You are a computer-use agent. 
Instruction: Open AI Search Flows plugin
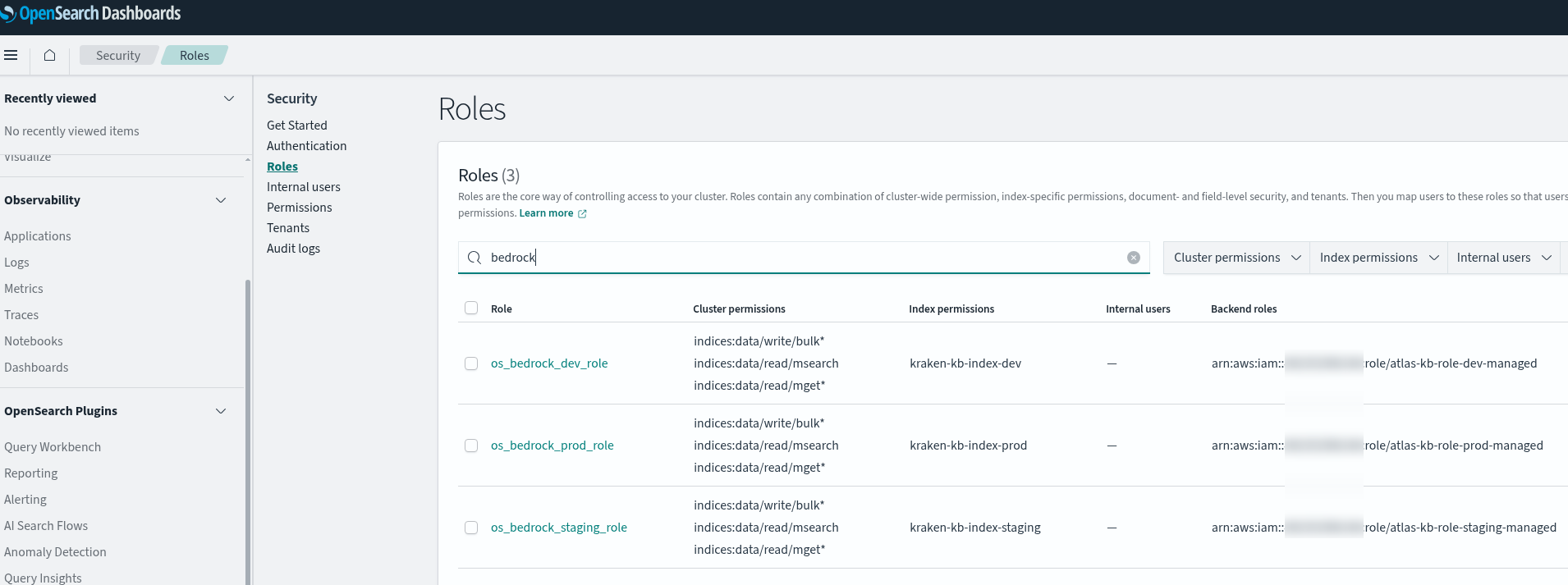[x=46, y=526]
